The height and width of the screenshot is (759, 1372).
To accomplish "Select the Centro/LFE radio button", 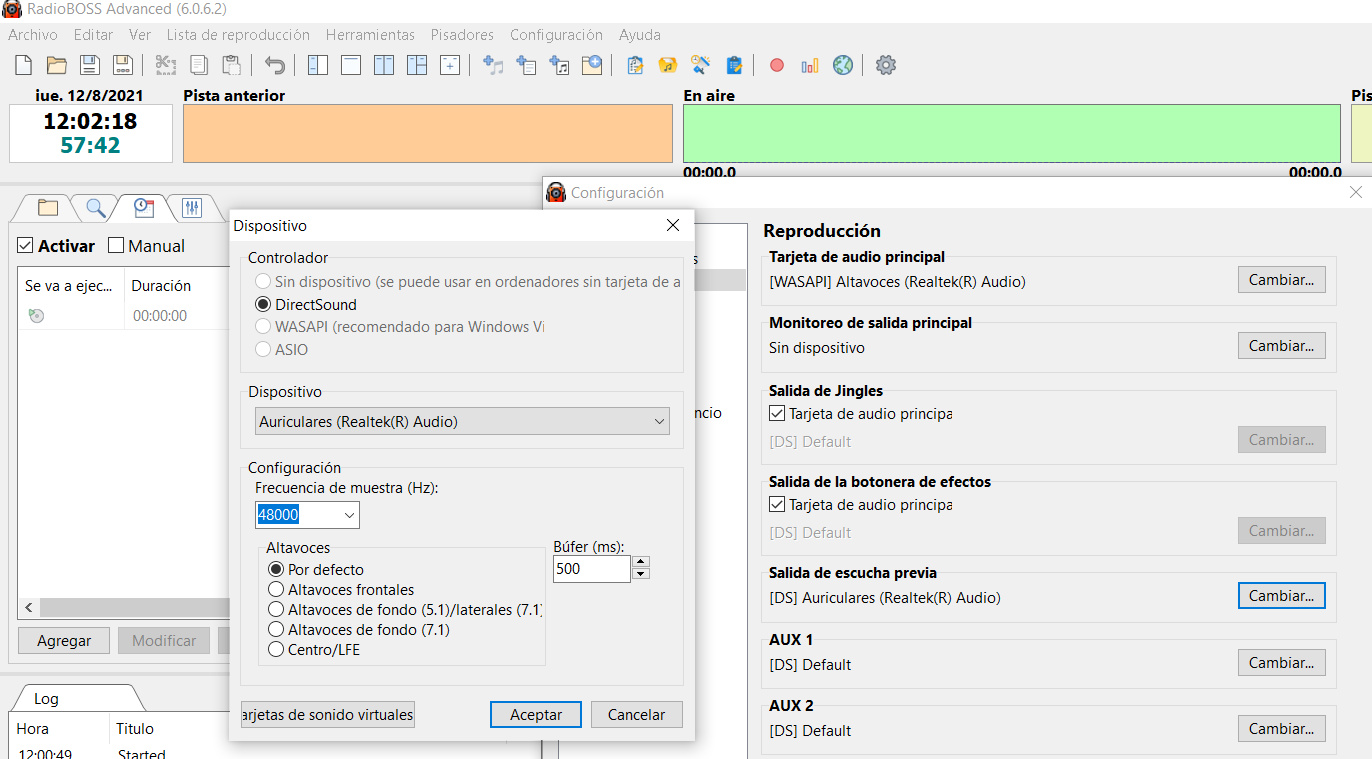I will click(276, 650).
